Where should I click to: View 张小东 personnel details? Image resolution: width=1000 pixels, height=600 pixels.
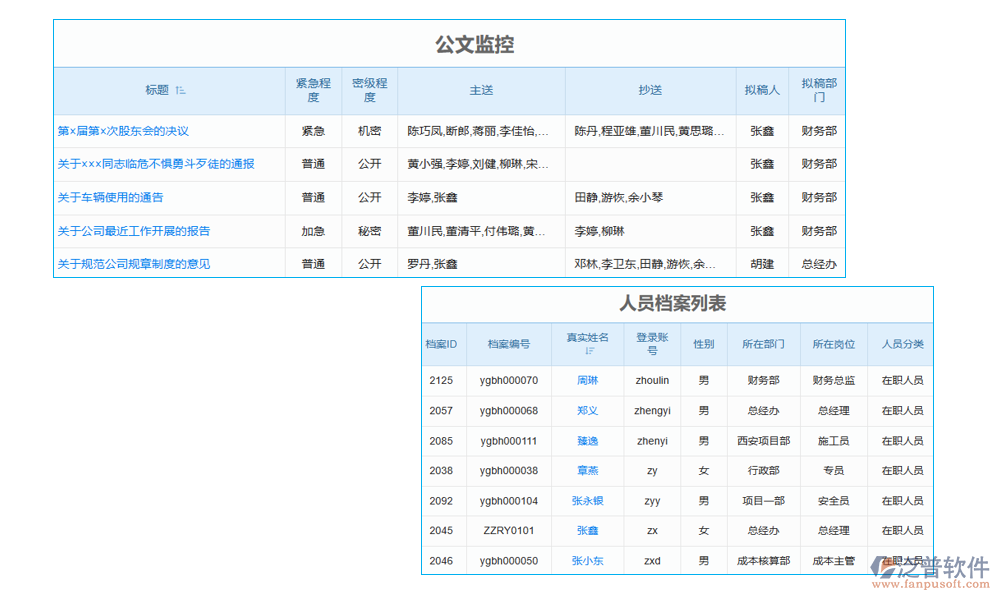coord(590,561)
